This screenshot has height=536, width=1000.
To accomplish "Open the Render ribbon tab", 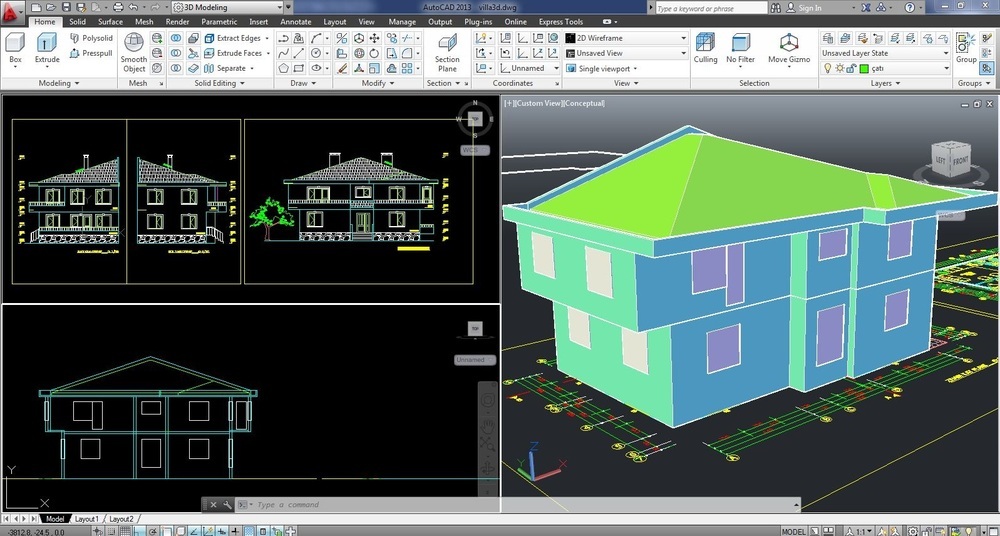I will tap(177, 22).
